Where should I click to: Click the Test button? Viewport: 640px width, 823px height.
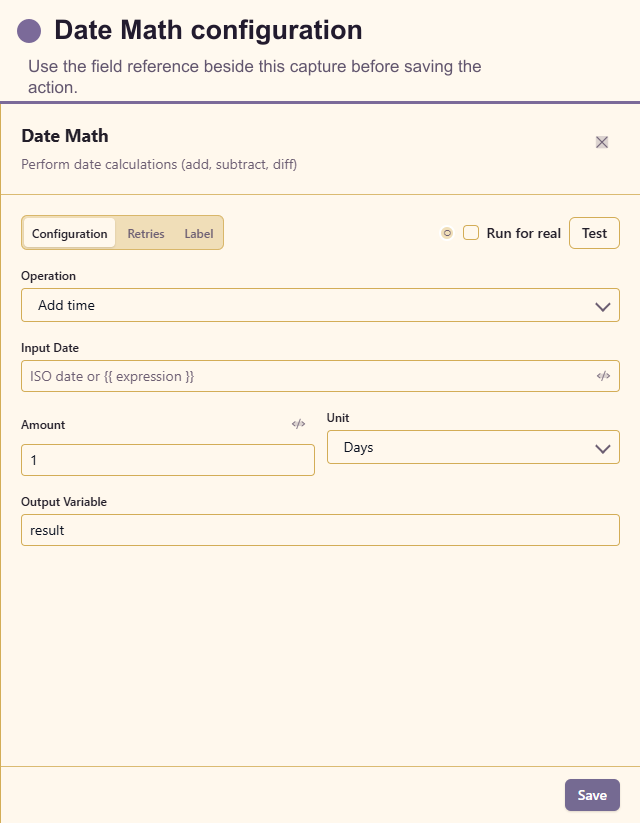tap(594, 233)
